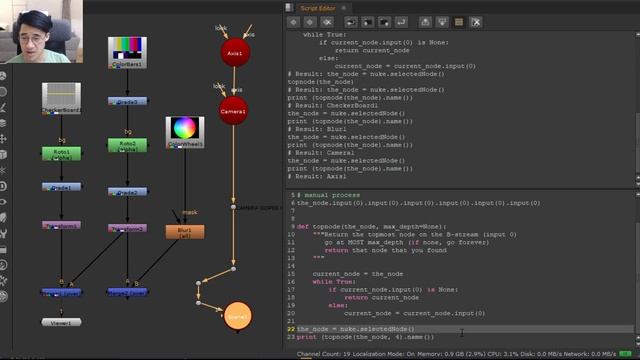Run the current script with the return-arrow icon

point(401,22)
